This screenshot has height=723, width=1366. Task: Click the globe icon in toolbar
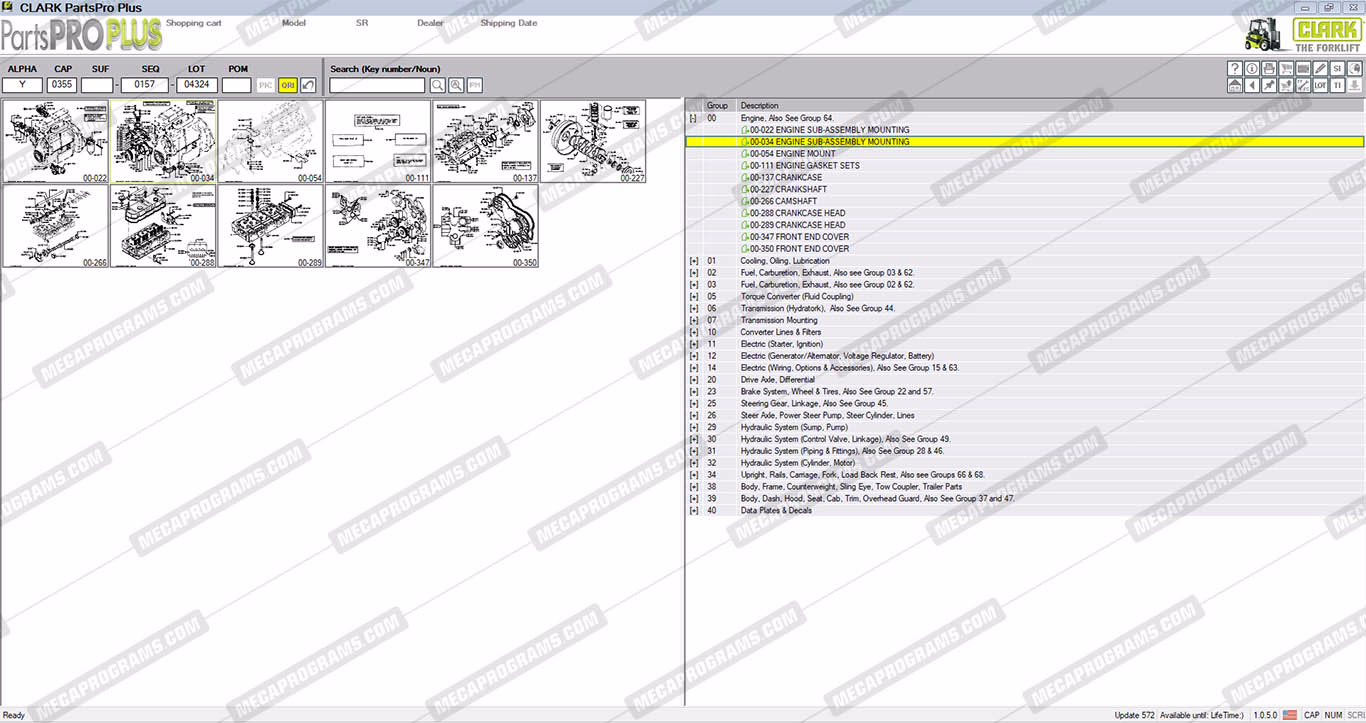(1354, 68)
